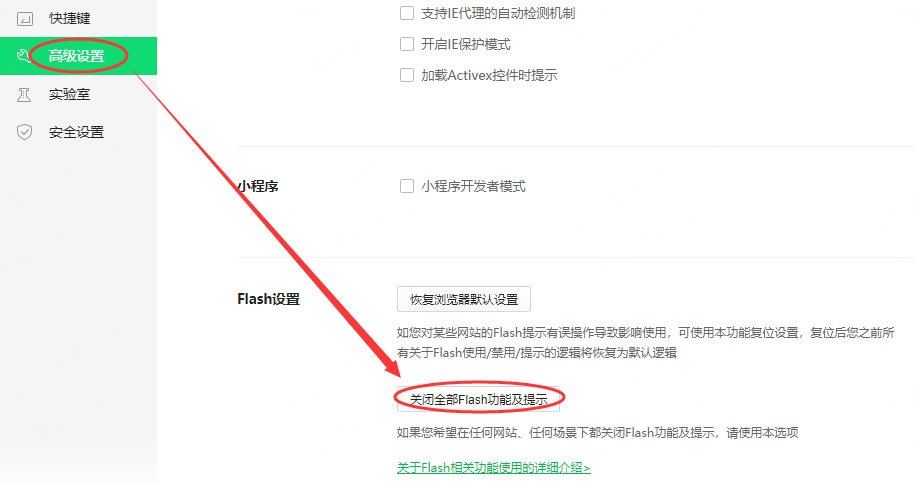Enable 支持IE代理的自动检测机制 checkbox

[x=407, y=13]
